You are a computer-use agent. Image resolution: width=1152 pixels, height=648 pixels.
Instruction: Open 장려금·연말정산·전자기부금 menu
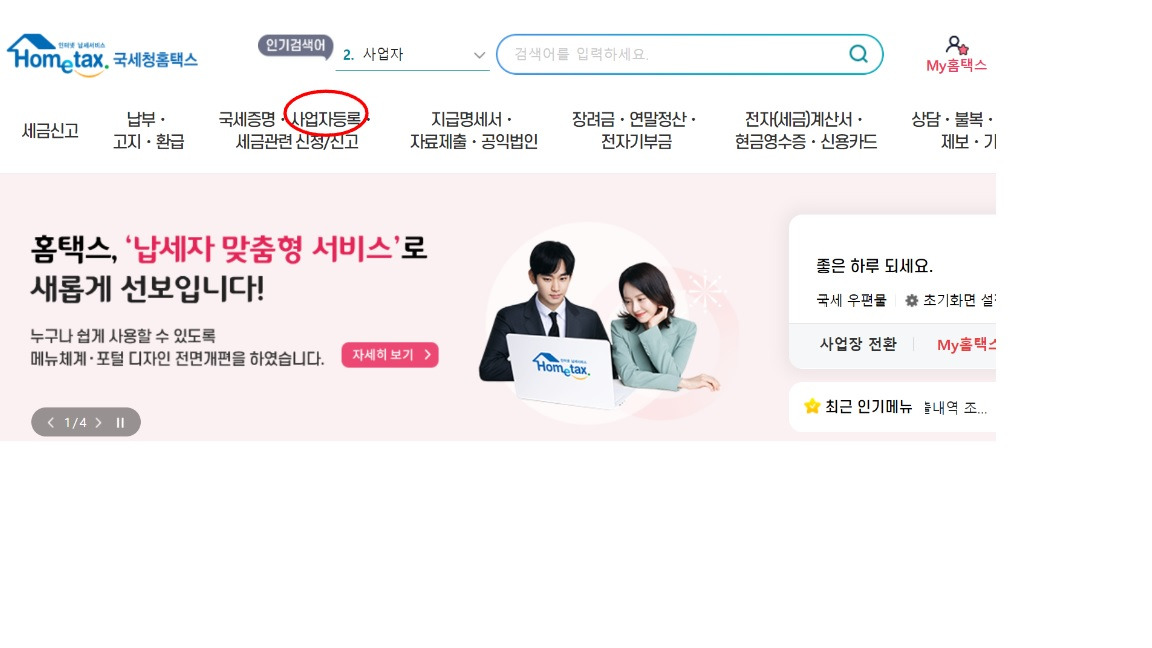634,130
